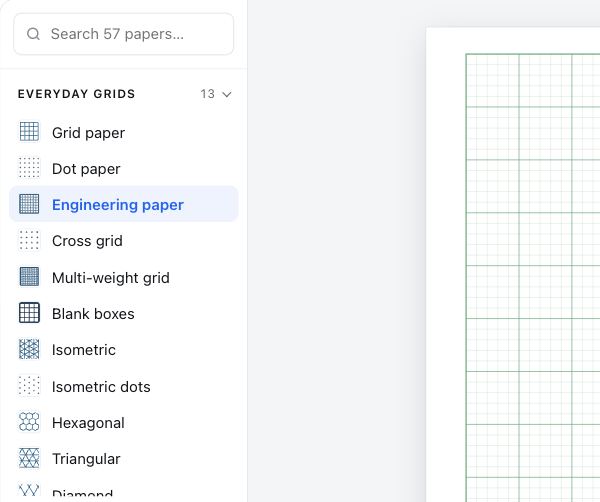The width and height of the screenshot is (600, 502).
Task: Click the magnifier icon in search box
Action: click(33, 34)
